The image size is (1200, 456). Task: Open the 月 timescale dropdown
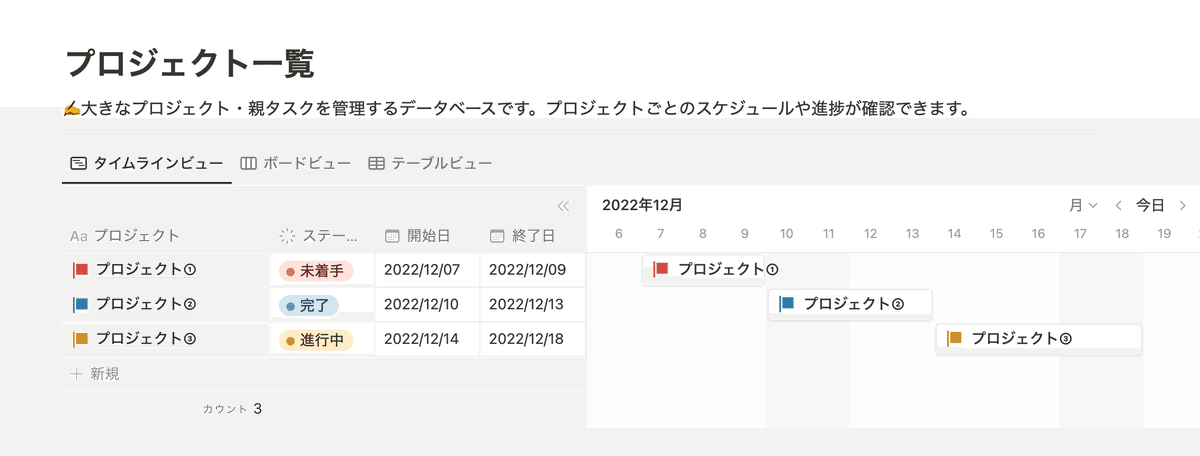click(x=1082, y=206)
